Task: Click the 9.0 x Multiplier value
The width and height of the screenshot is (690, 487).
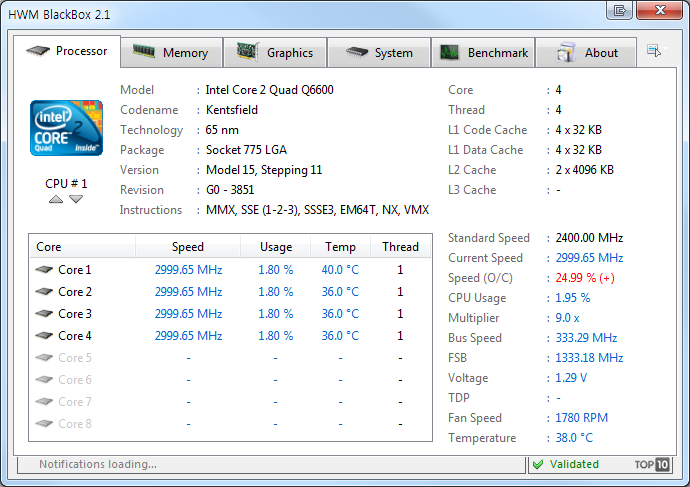Action: (567, 318)
